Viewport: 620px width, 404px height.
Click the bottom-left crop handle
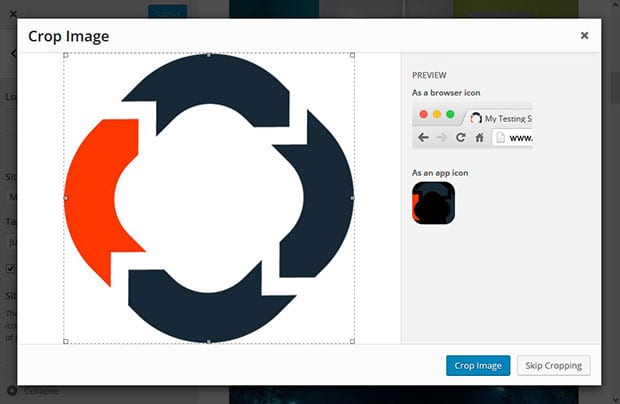66,341
